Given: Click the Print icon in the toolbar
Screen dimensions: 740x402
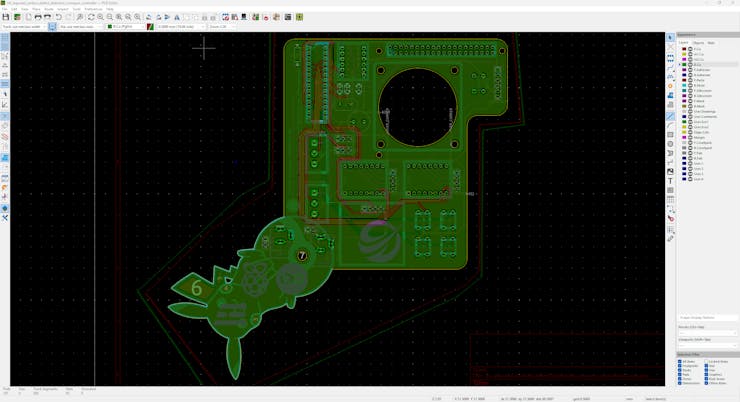Looking at the screenshot, I should (38, 17).
